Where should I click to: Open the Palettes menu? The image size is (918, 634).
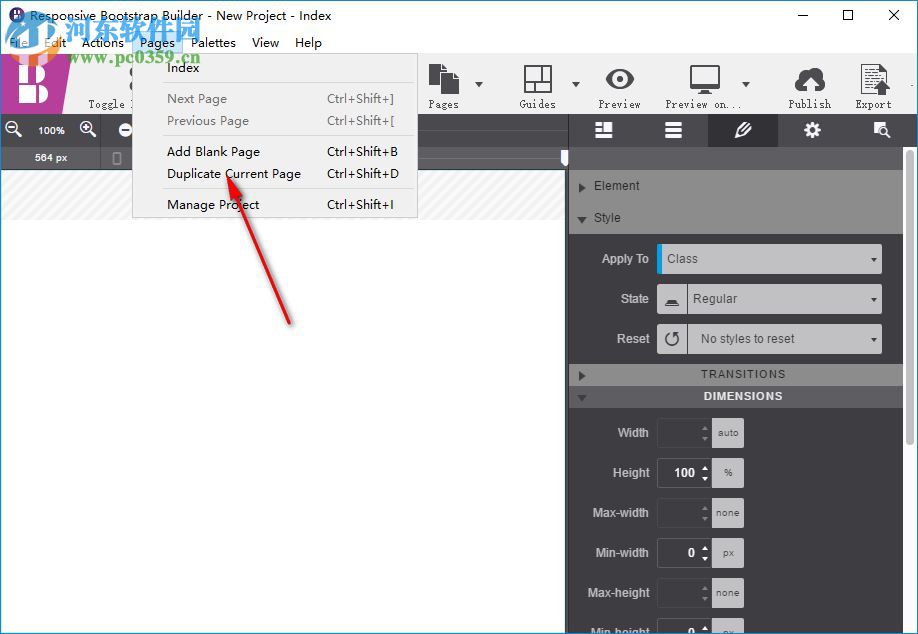point(213,42)
